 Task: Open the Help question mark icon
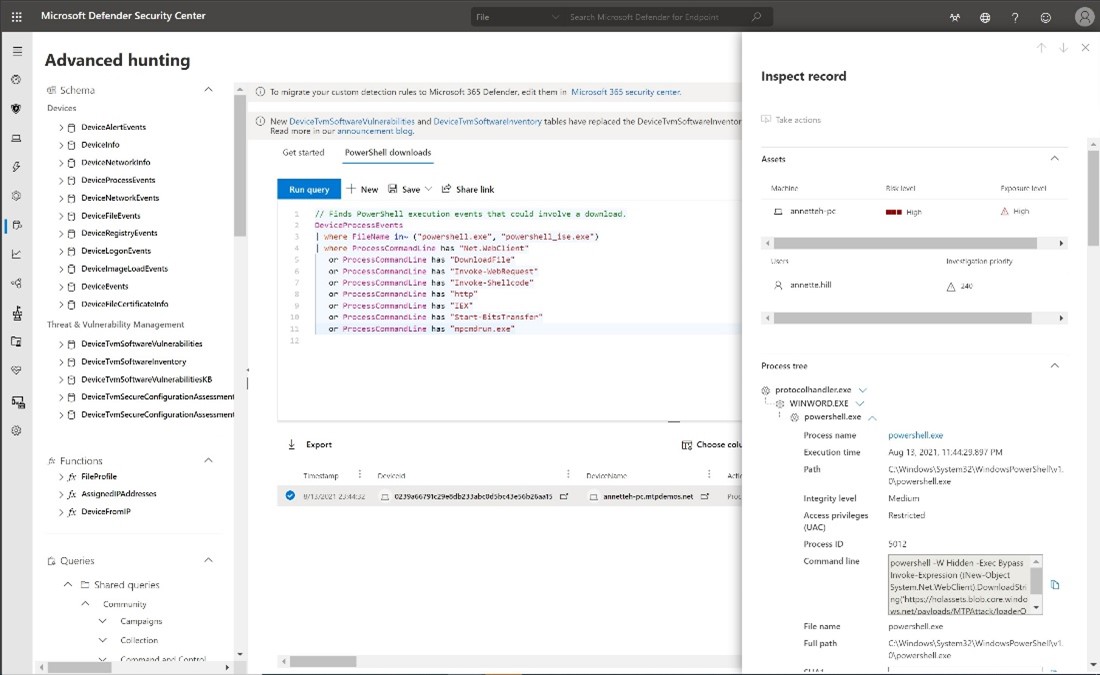coord(1014,17)
